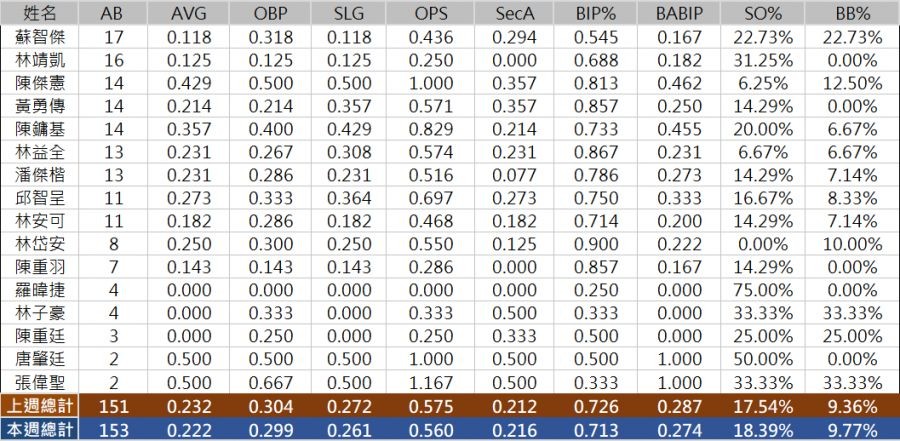Click the 姓名 column header
The height and width of the screenshot is (441, 900).
(38, 14)
